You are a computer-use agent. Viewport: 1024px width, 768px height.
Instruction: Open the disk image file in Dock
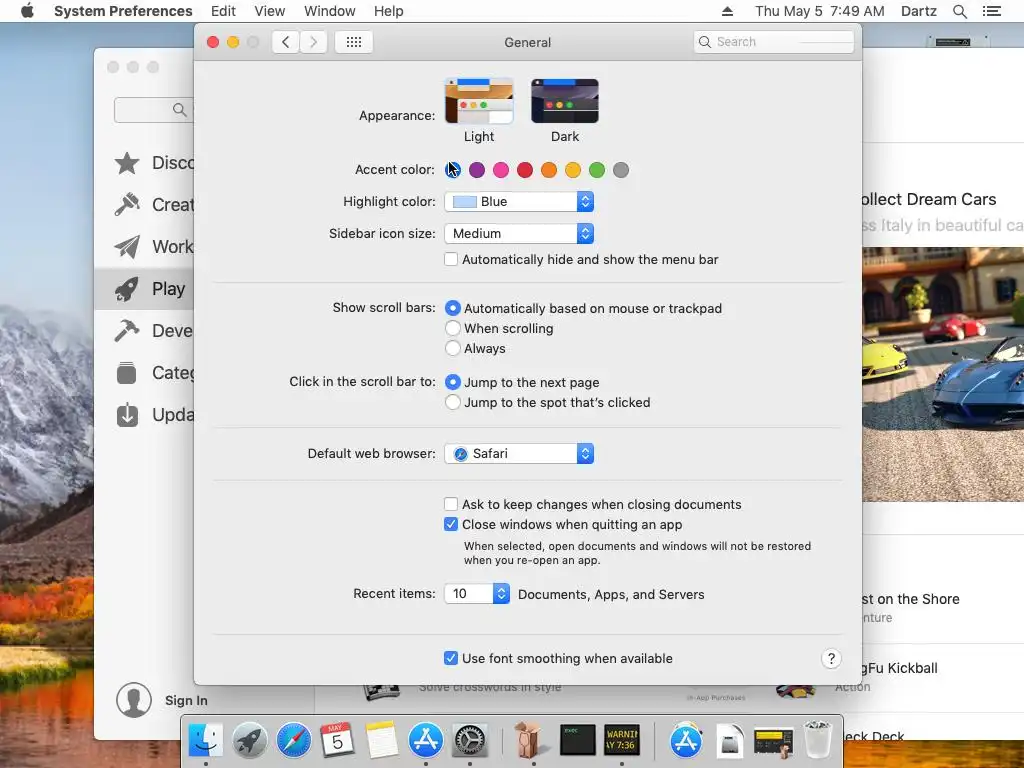pos(729,741)
